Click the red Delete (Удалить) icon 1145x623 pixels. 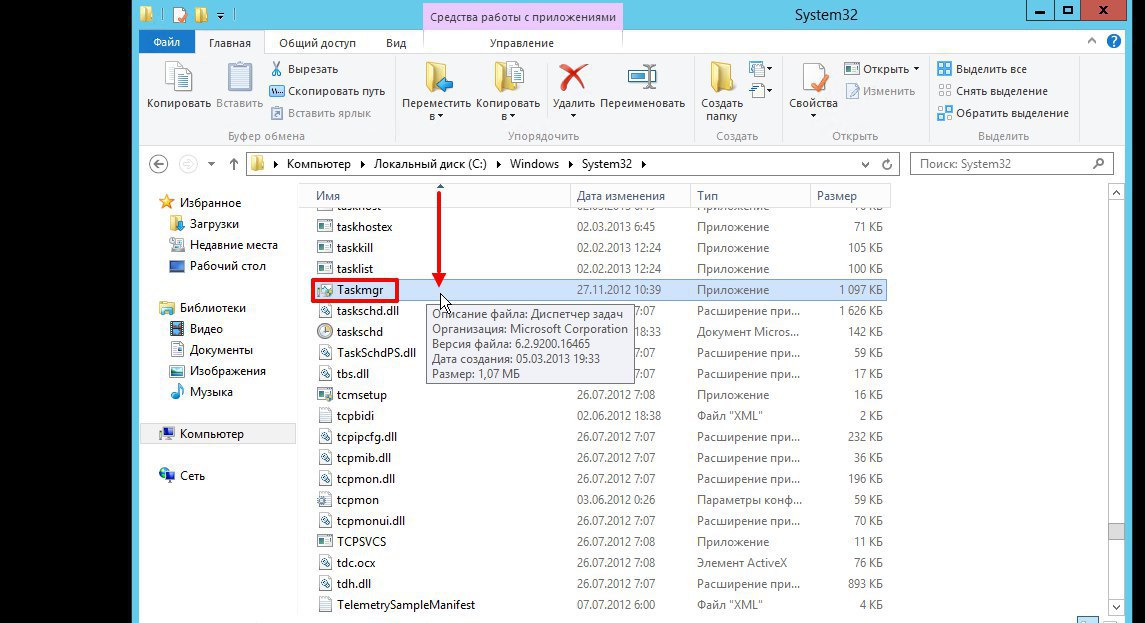click(x=573, y=78)
